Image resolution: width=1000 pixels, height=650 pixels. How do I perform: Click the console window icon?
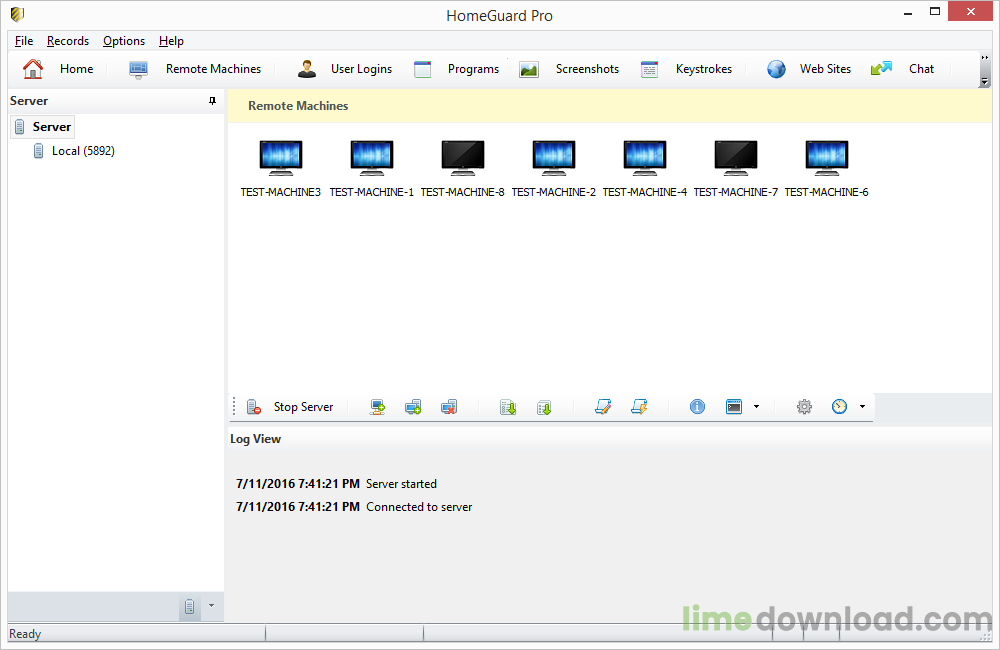click(x=734, y=406)
